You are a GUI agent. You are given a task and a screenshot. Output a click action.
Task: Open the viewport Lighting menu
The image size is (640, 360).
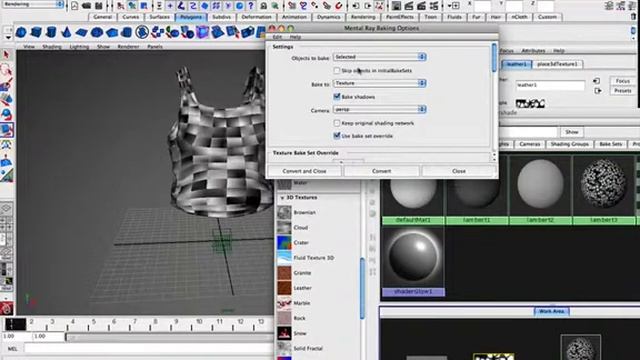click(79, 47)
